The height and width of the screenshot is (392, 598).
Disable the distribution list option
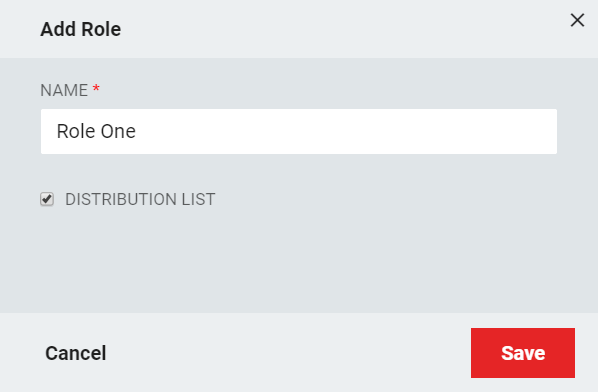click(47, 199)
